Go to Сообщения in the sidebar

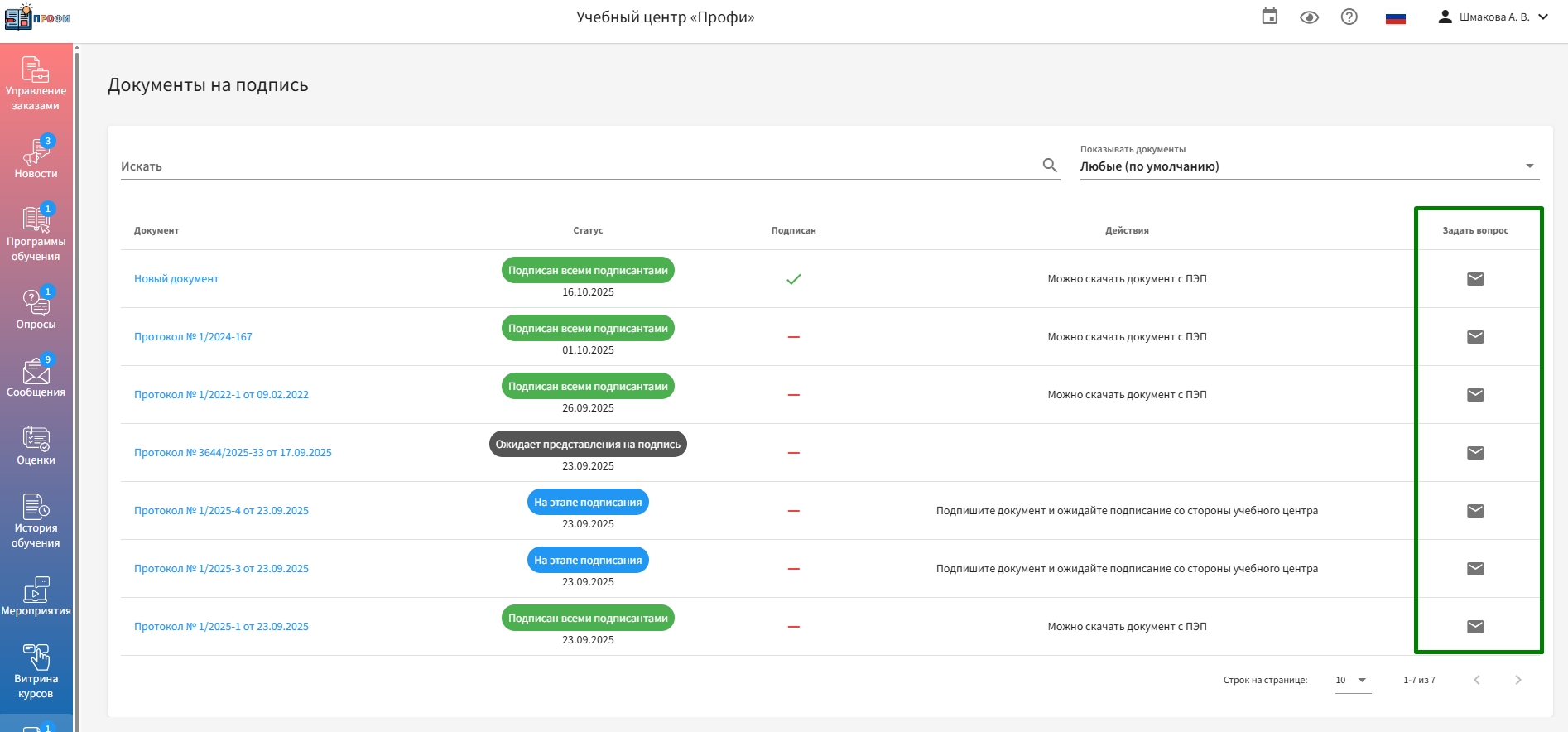click(36, 377)
